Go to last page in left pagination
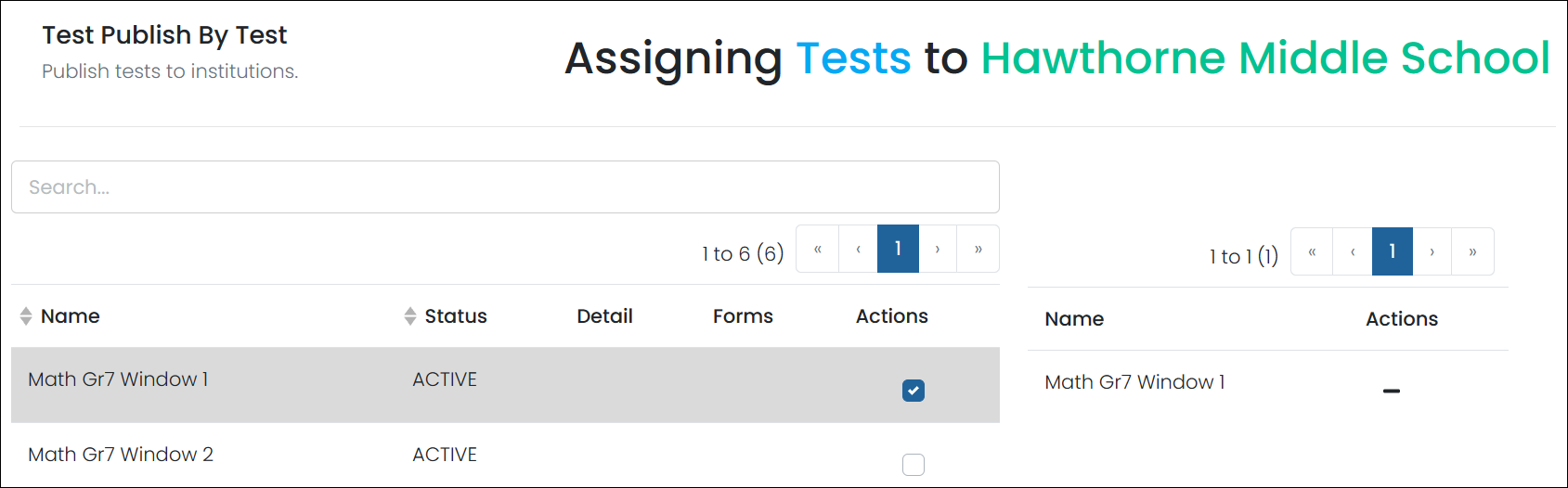 click(x=978, y=249)
